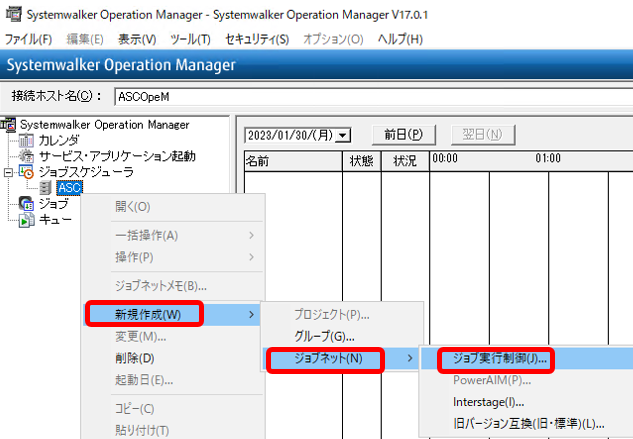Choose 旧バージョン互換(旧・標準)(L)... option

527,424
